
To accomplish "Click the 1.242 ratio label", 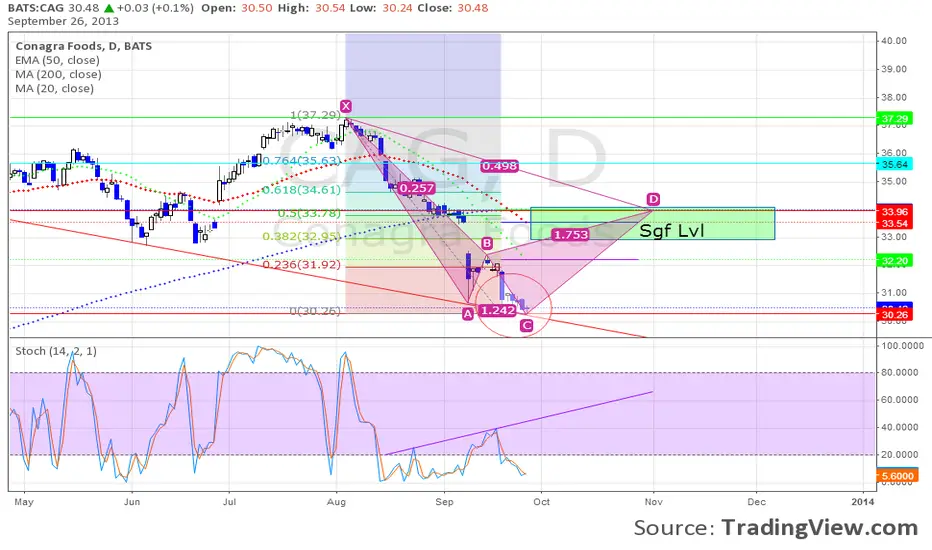I will (498, 310).
